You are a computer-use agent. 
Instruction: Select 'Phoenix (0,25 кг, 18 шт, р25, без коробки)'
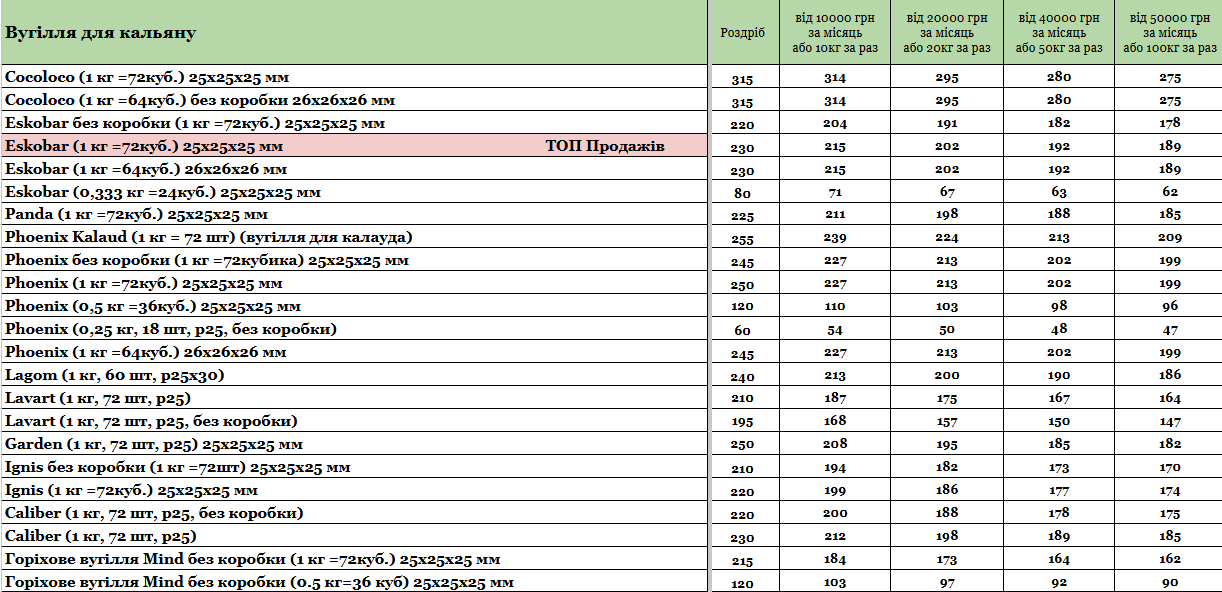pos(171,329)
